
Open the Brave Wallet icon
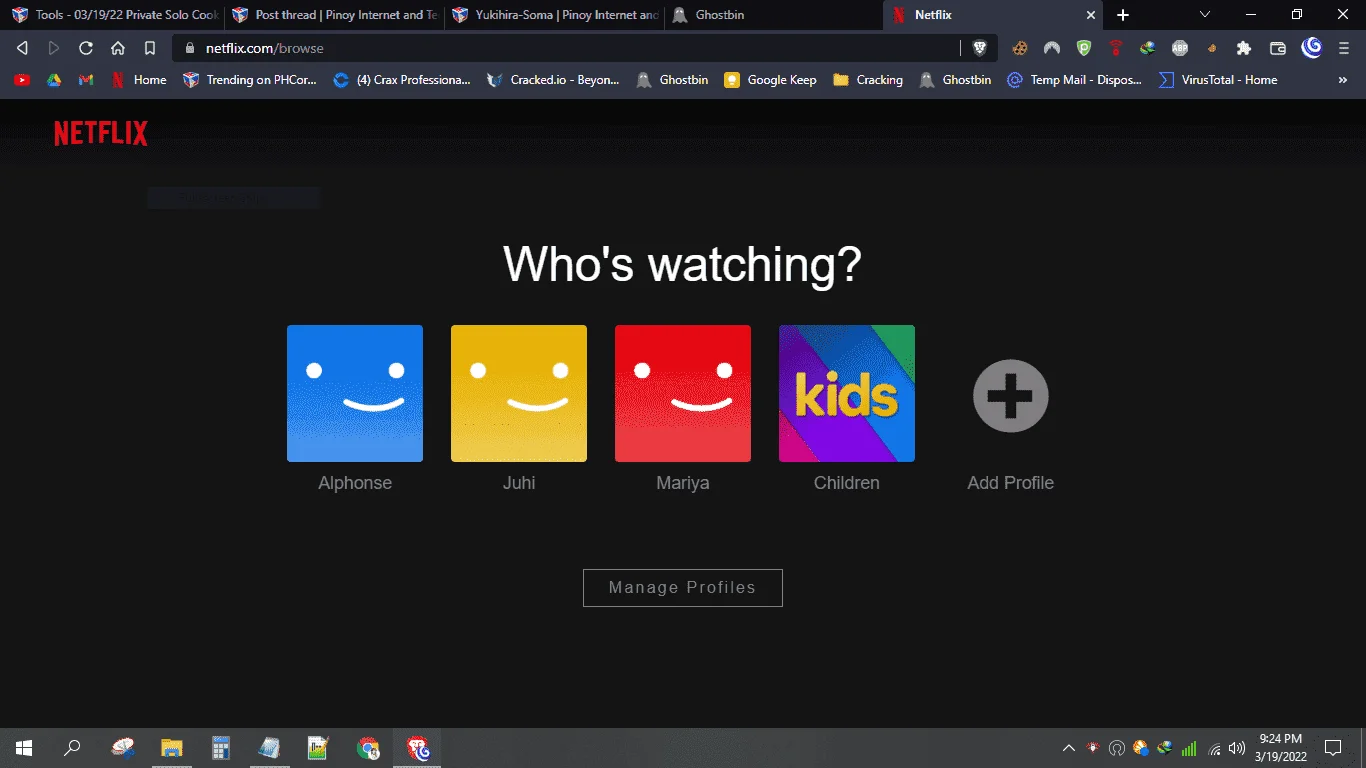[x=1278, y=48]
